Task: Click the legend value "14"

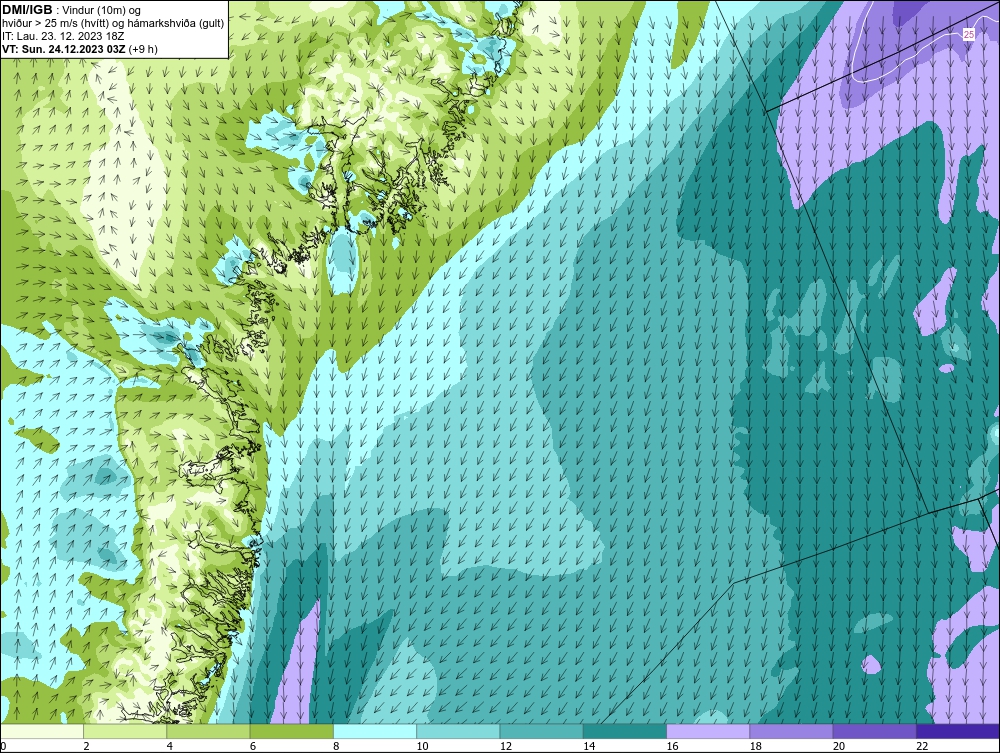Action: [x=589, y=746]
